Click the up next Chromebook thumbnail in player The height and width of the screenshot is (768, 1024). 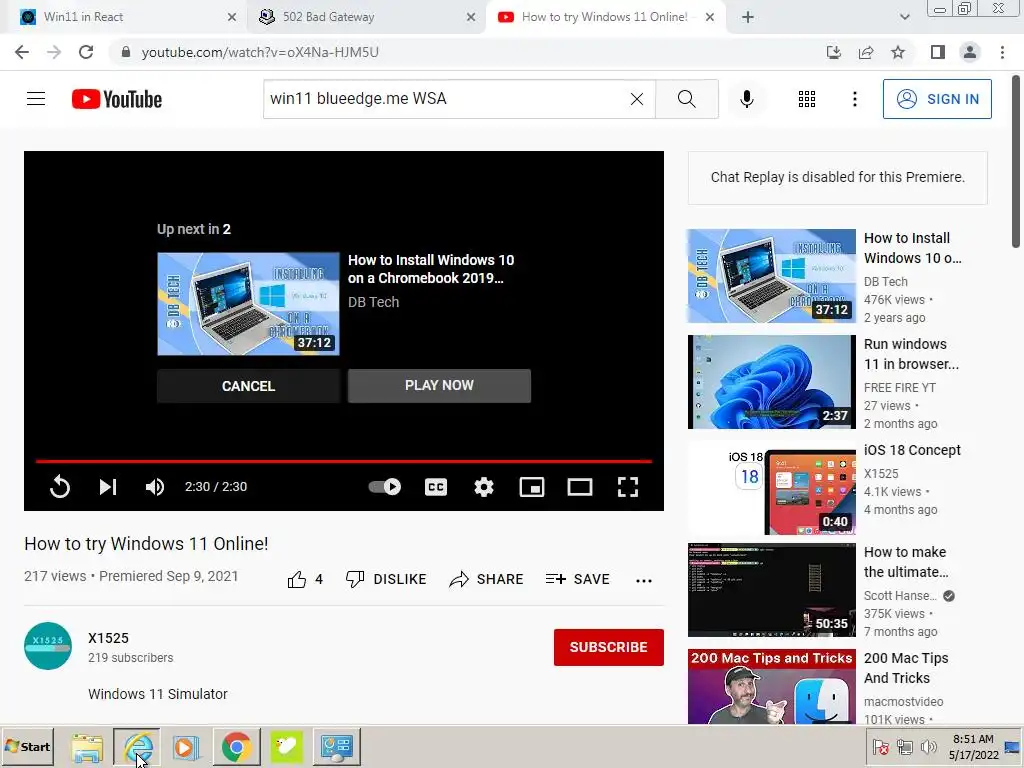pos(248,304)
